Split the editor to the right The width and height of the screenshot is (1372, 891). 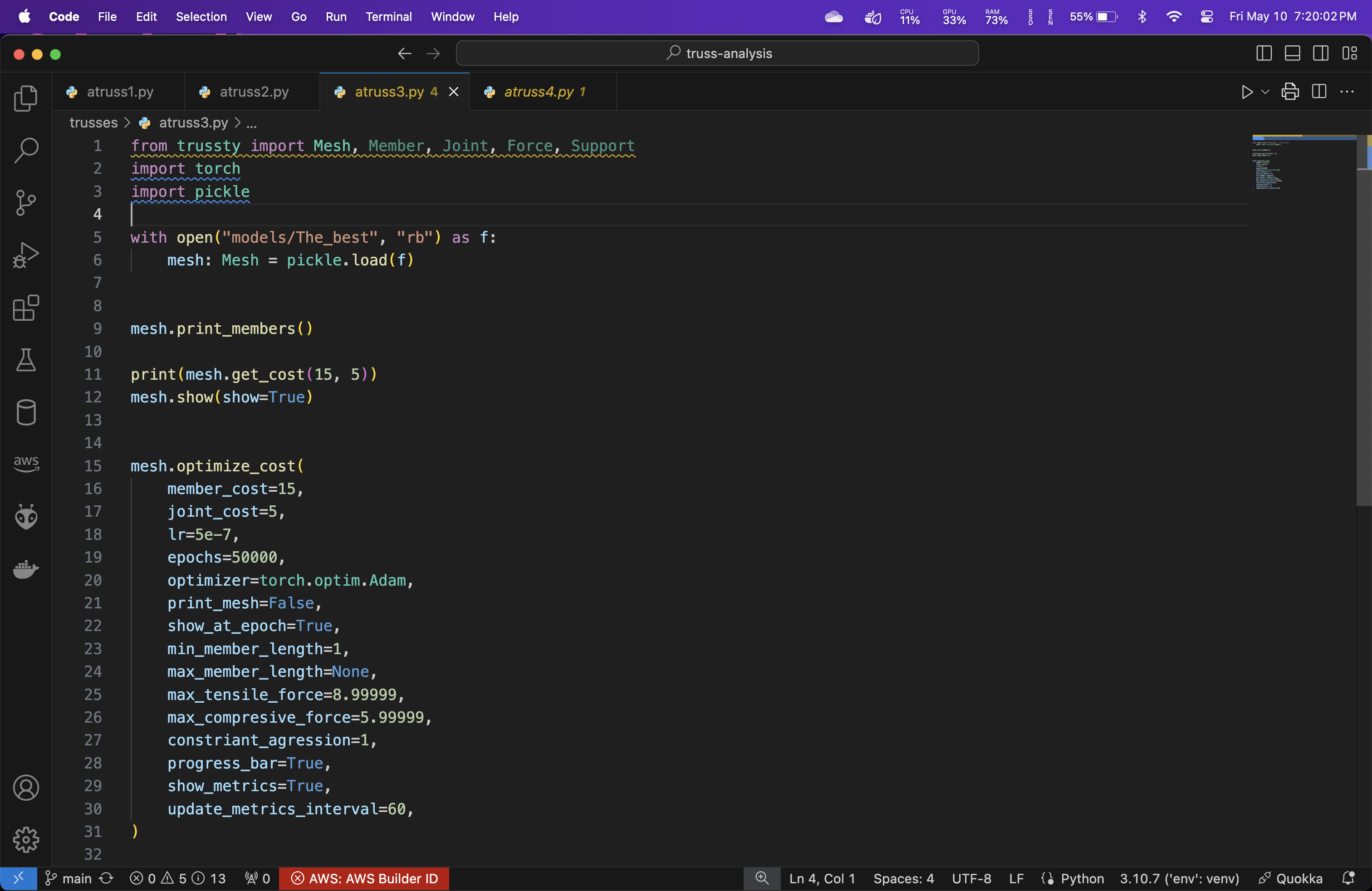tap(1319, 92)
